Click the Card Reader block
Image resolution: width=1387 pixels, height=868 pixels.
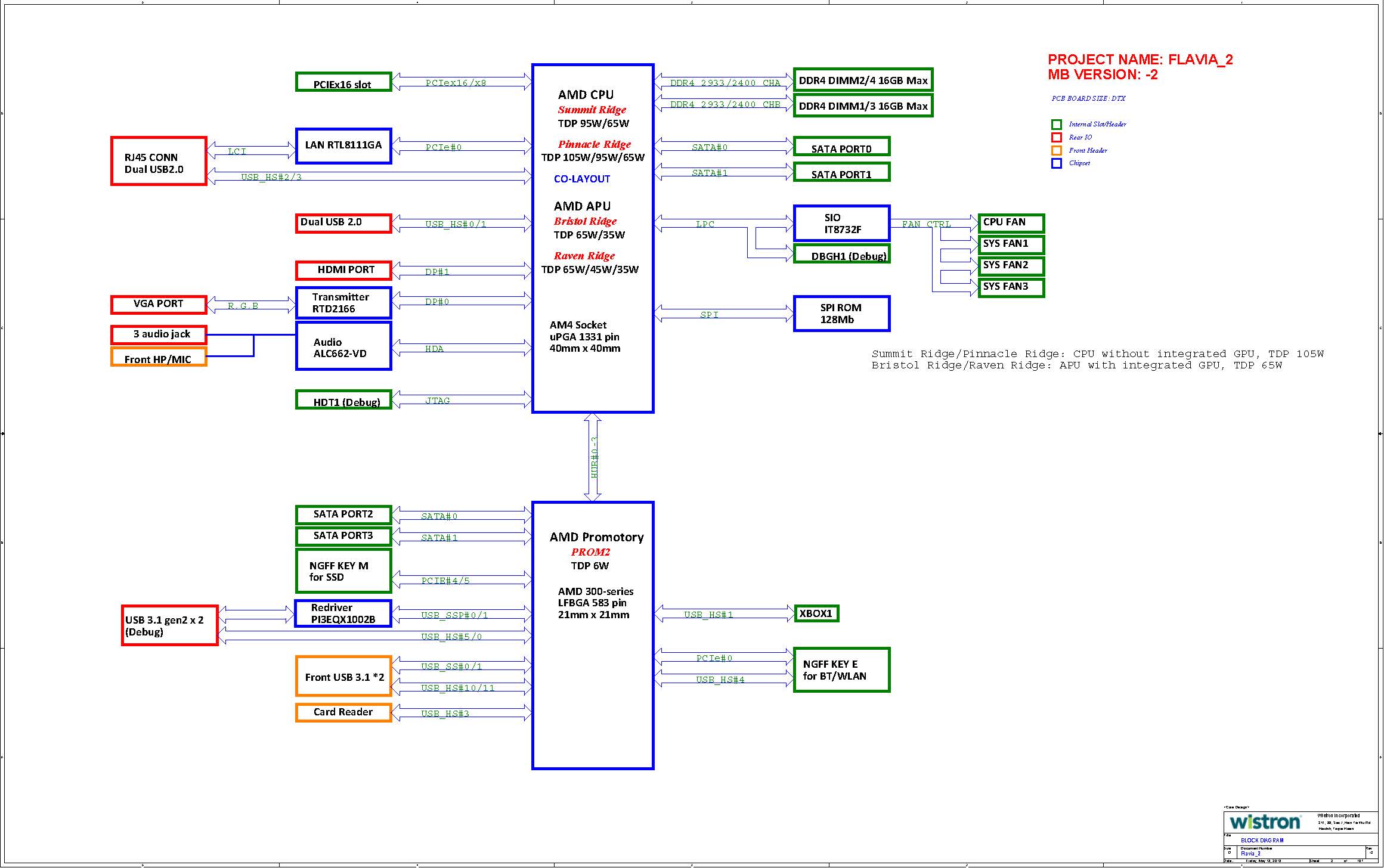click(x=343, y=712)
